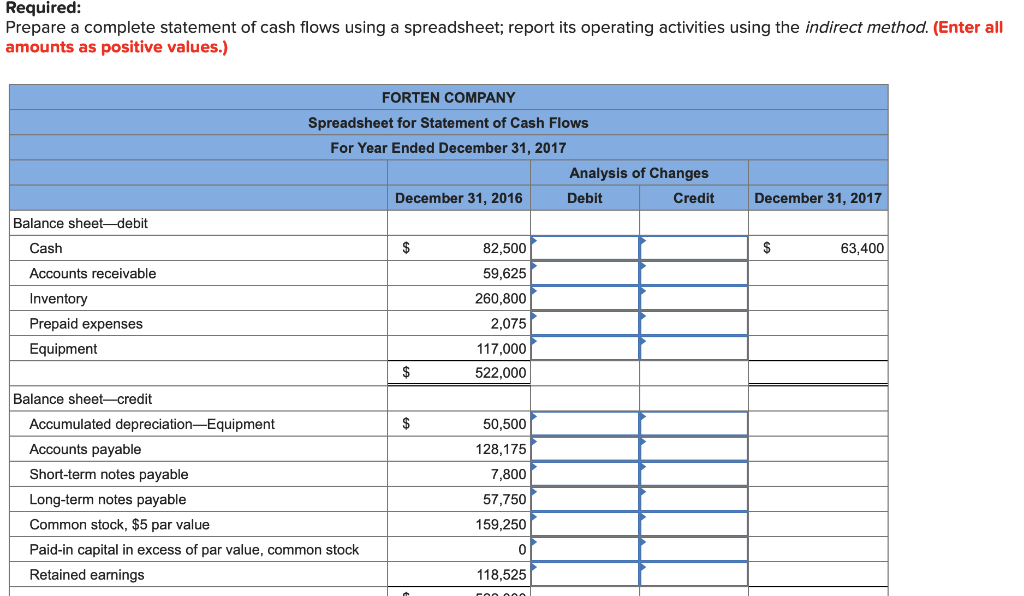Viewport: 1024px width, 596px height.
Task: Click the 'Cash' row label
Action: point(46,248)
